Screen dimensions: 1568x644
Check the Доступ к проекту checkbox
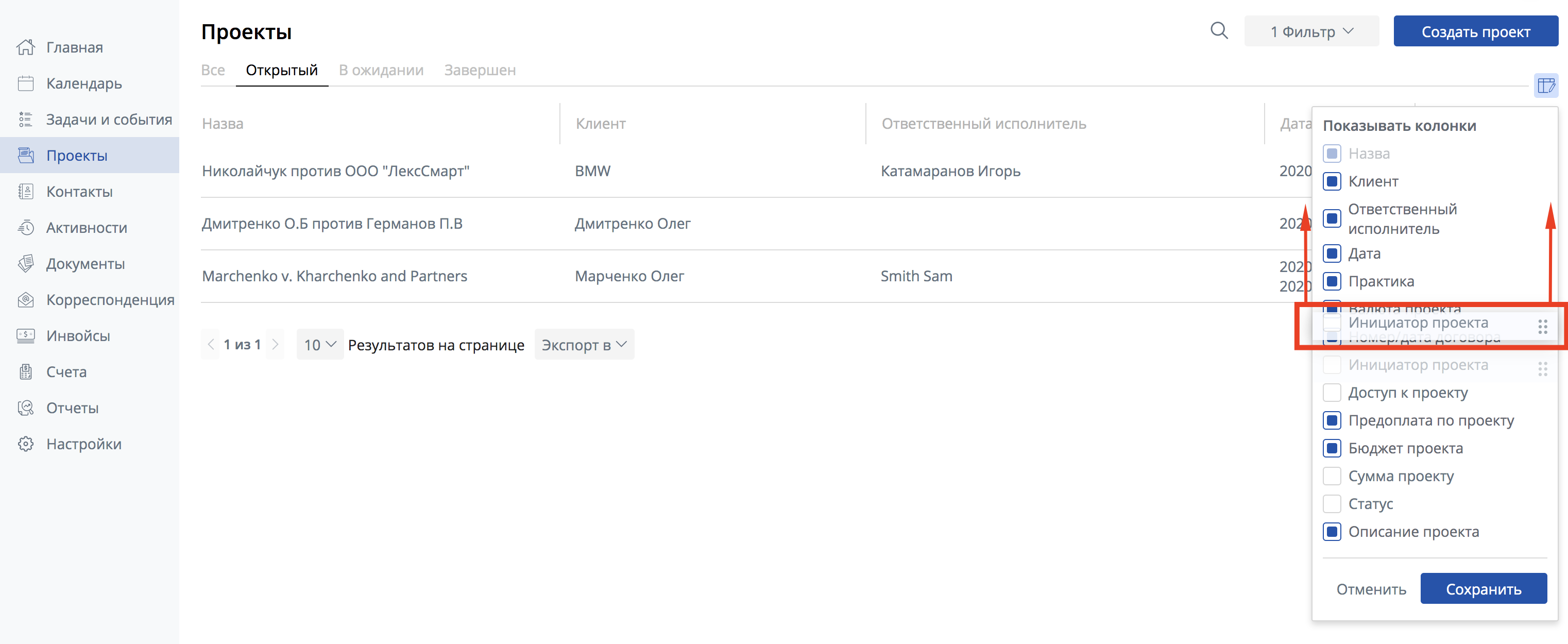click(1332, 393)
